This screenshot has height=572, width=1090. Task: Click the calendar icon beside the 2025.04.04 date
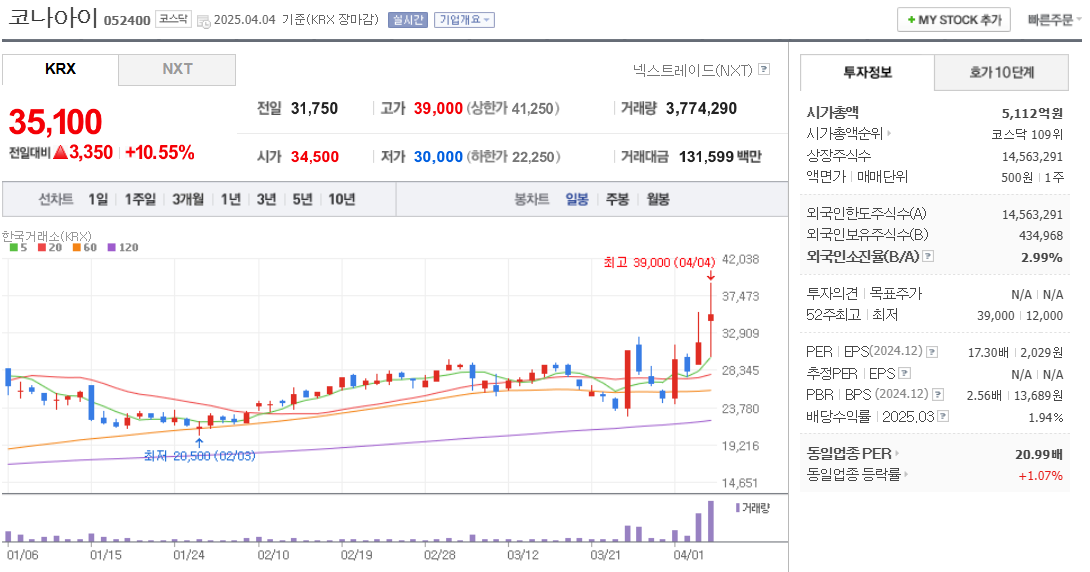[x=204, y=22]
